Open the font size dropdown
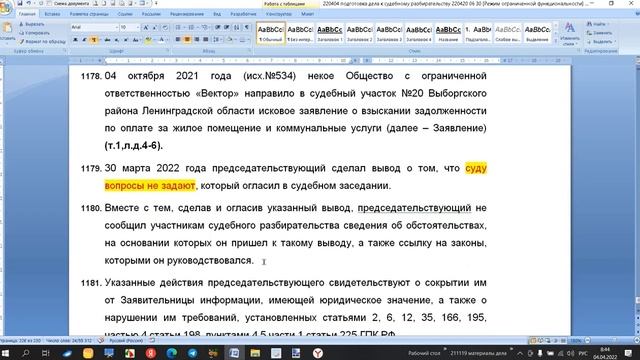Image resolution: width=640 pixels, height=360 pixels. [x=138, y=27]
